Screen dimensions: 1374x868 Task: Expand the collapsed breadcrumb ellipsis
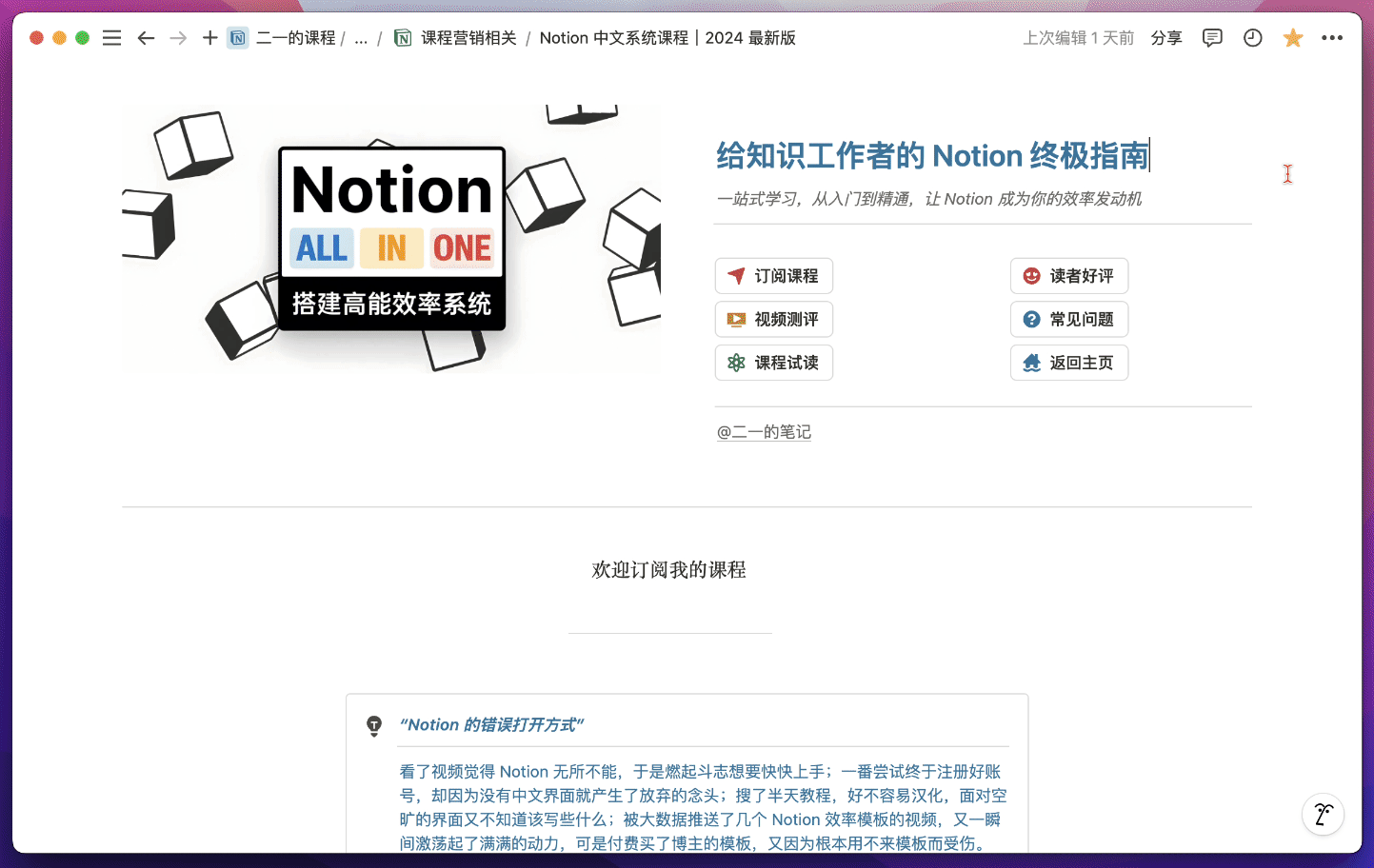point(361,38)
